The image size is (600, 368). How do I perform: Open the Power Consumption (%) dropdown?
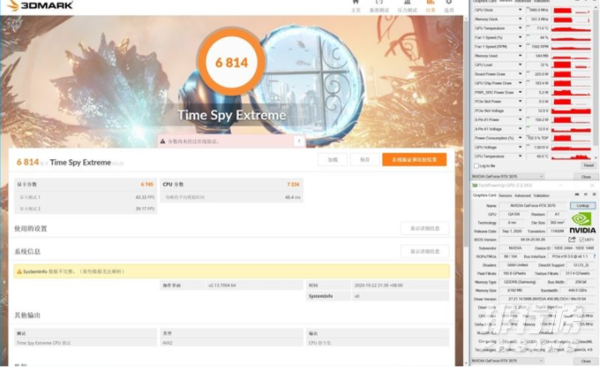pos(520,138)
